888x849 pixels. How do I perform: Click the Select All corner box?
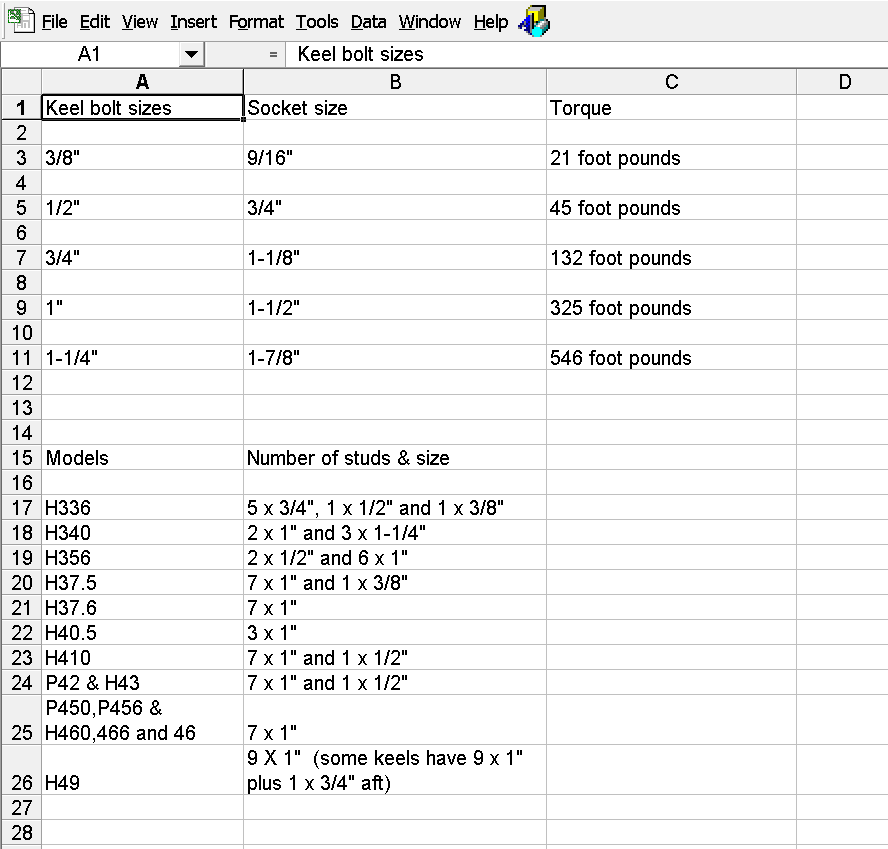(x=22, y=82)
